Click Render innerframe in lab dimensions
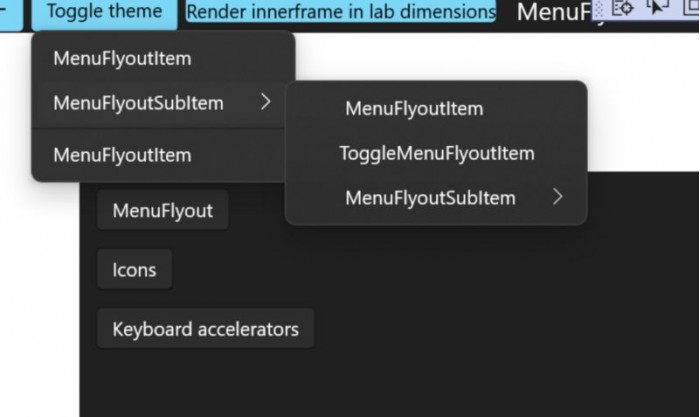Screen dimensions: 700x417 click(x=341, y=12)
